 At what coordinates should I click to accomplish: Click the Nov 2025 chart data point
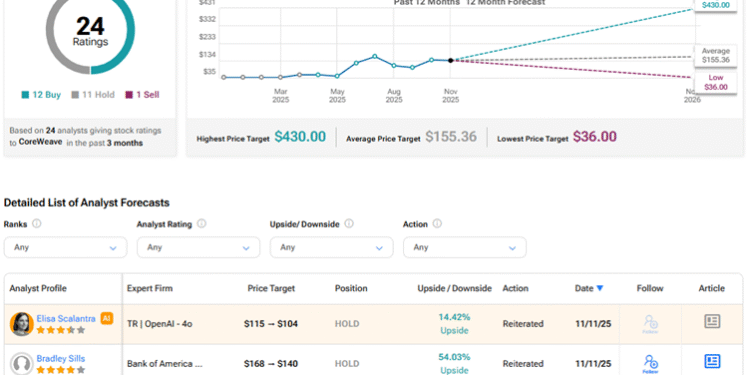pos(451,60)
